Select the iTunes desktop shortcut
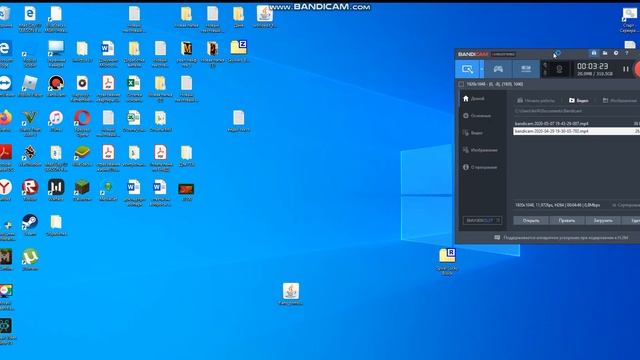Screen dimensions: 640x360 click(x=56, y=120)
